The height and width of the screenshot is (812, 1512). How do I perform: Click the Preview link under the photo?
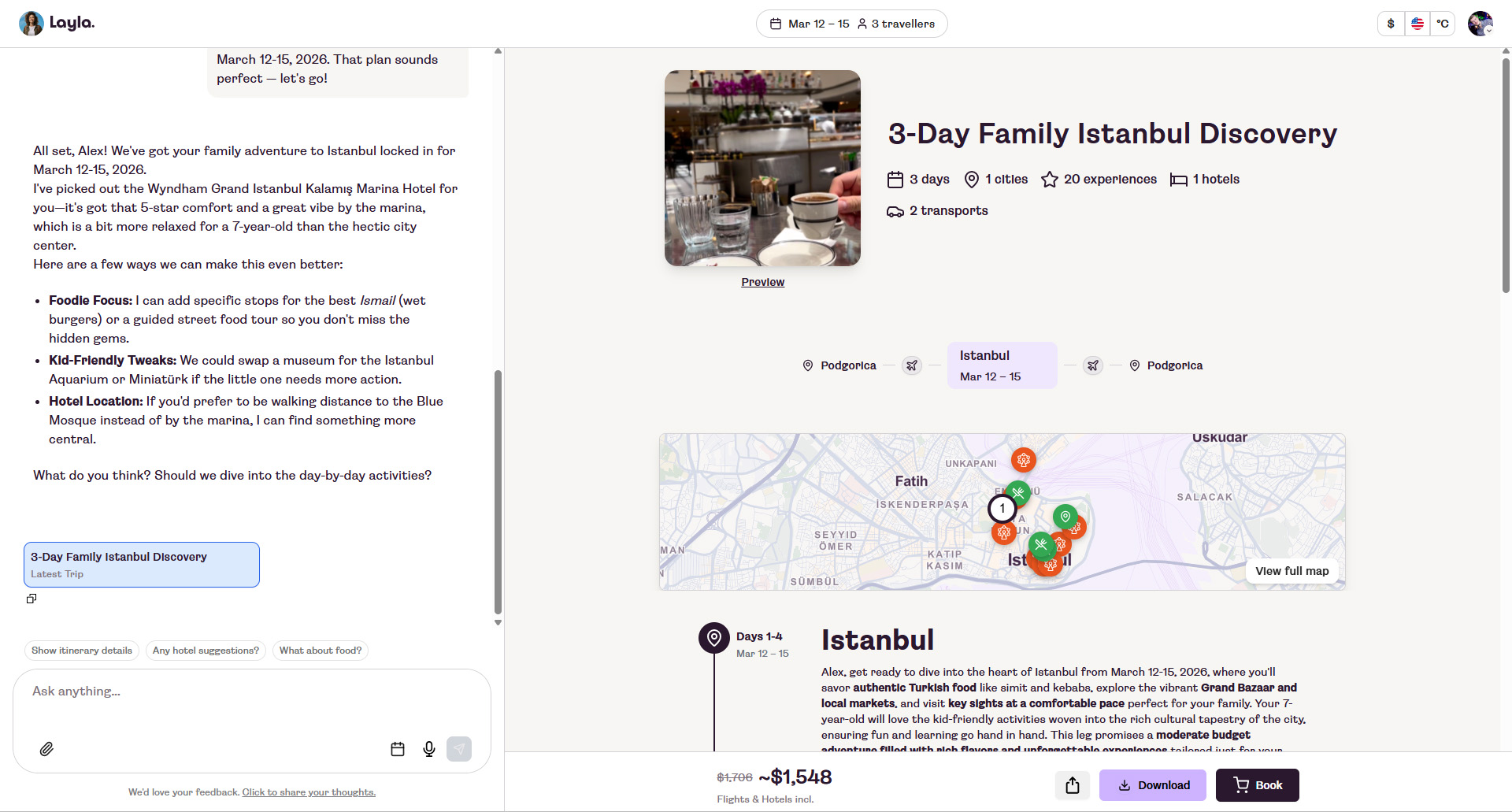pos(762,282)
